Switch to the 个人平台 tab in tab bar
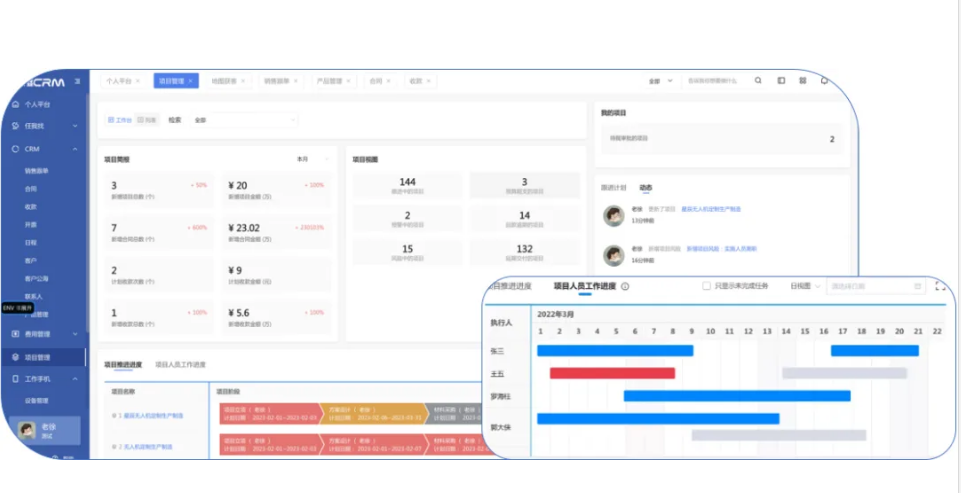The width and height of the screenshot is (961, 493). [119, 81]
